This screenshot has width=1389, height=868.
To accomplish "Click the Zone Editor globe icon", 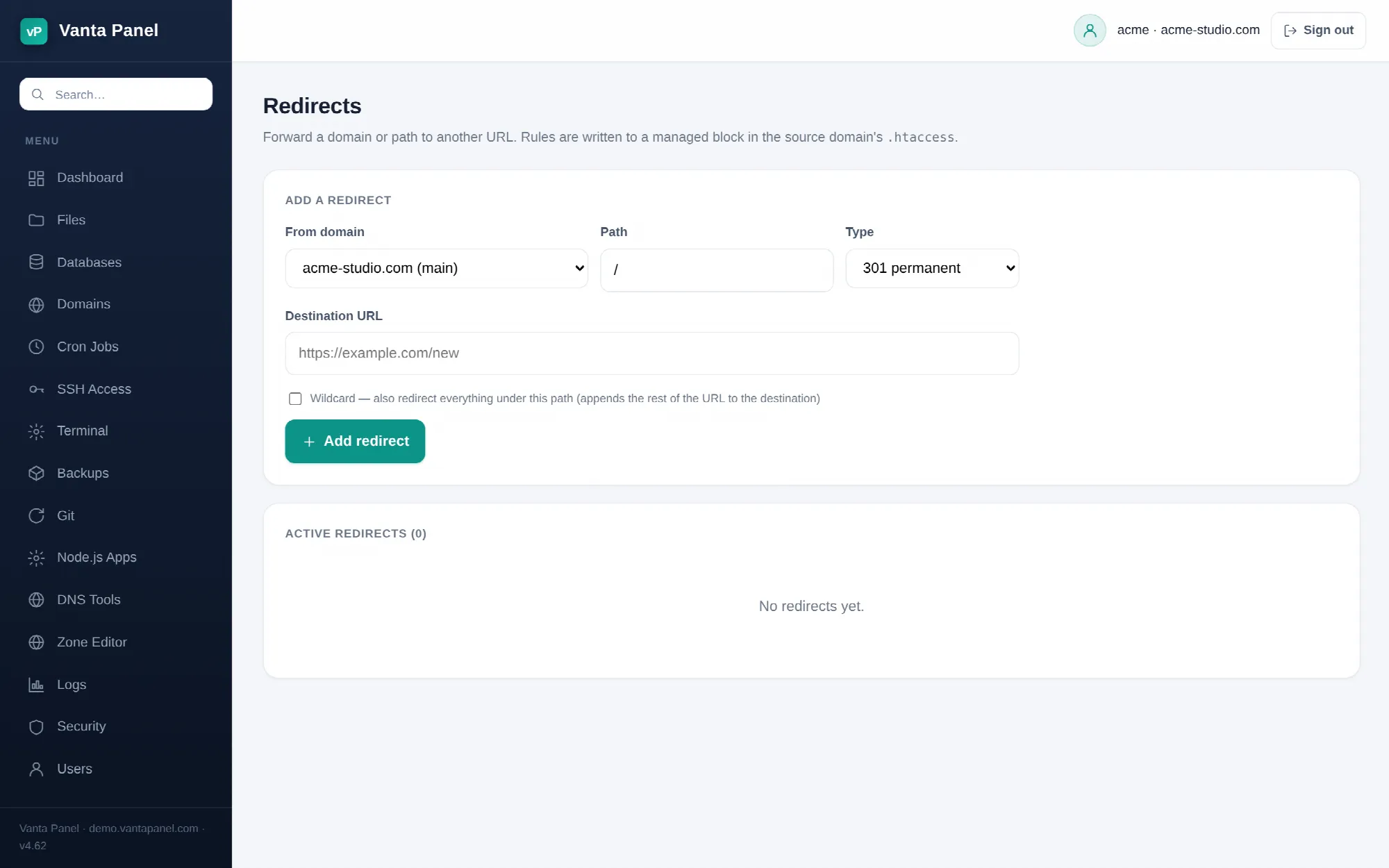I will (x=36, y=642).
